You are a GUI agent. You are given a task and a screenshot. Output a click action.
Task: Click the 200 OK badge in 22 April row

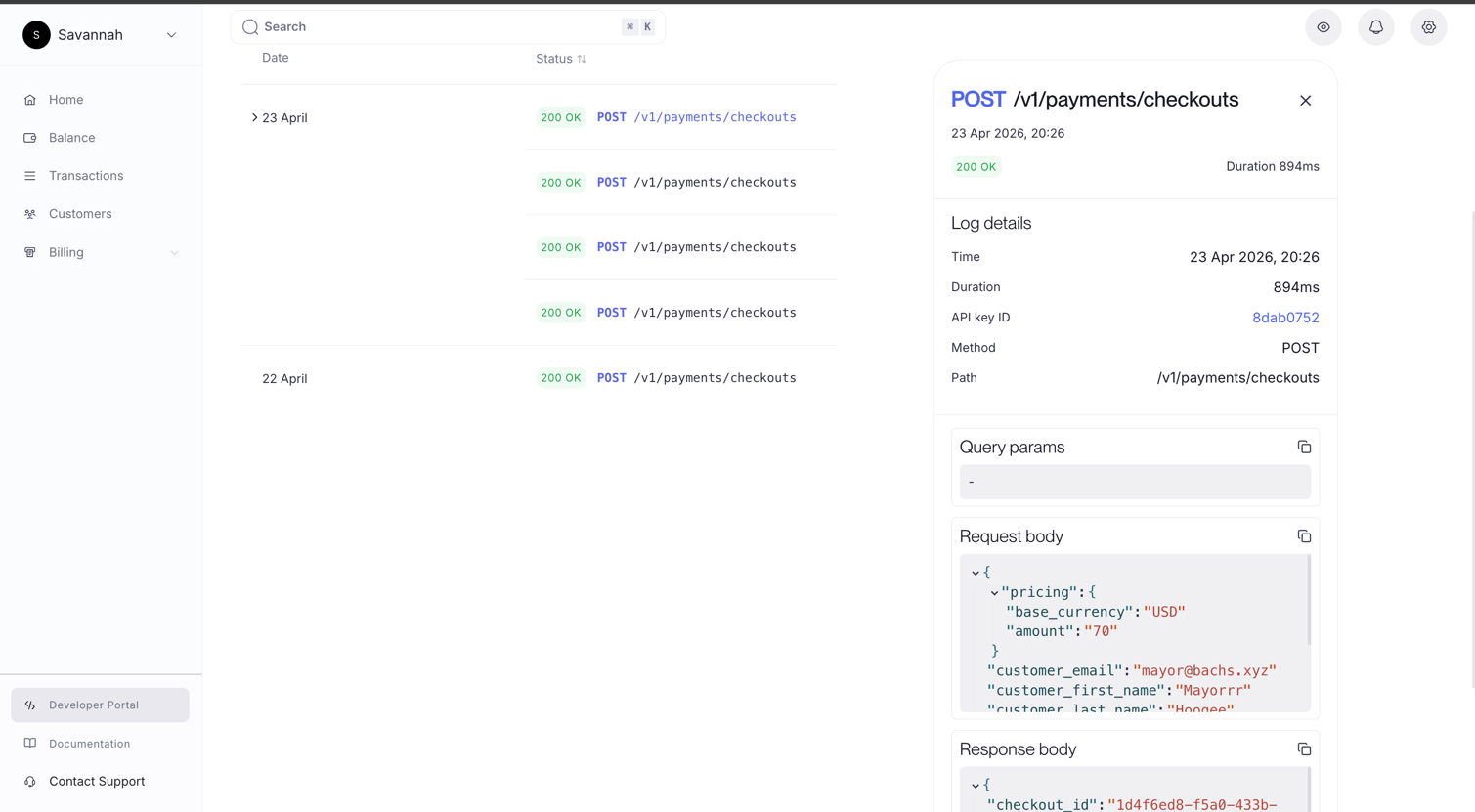(x=561, y=378)
